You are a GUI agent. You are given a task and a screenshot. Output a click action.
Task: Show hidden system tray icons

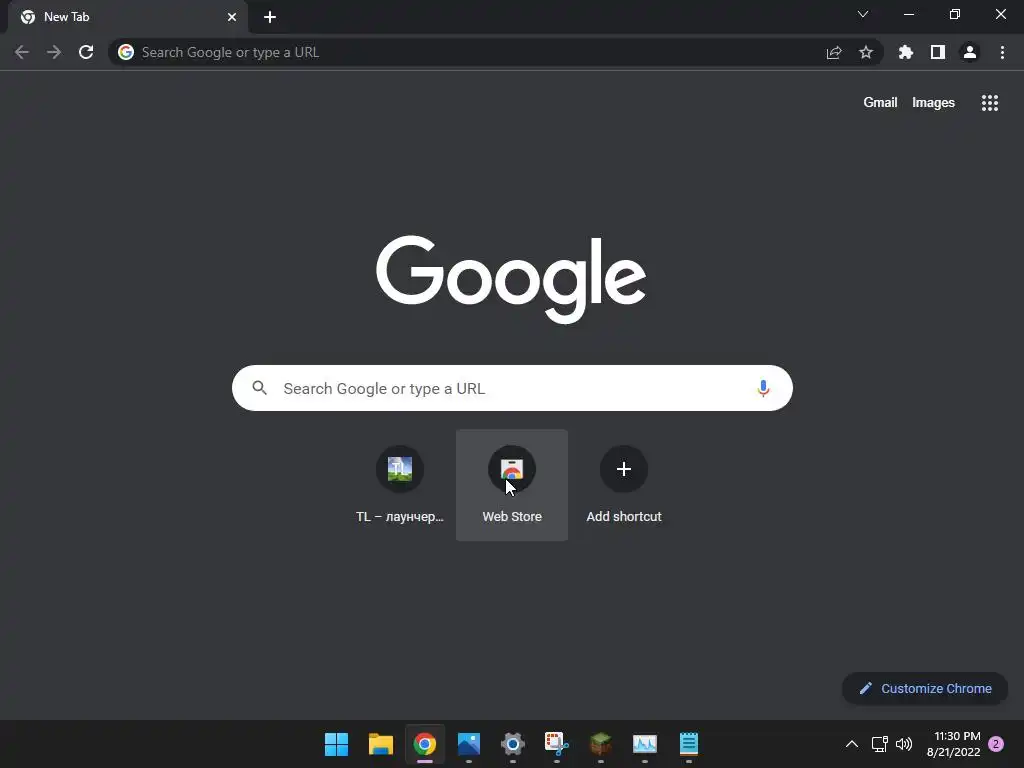tap(852, 744)
